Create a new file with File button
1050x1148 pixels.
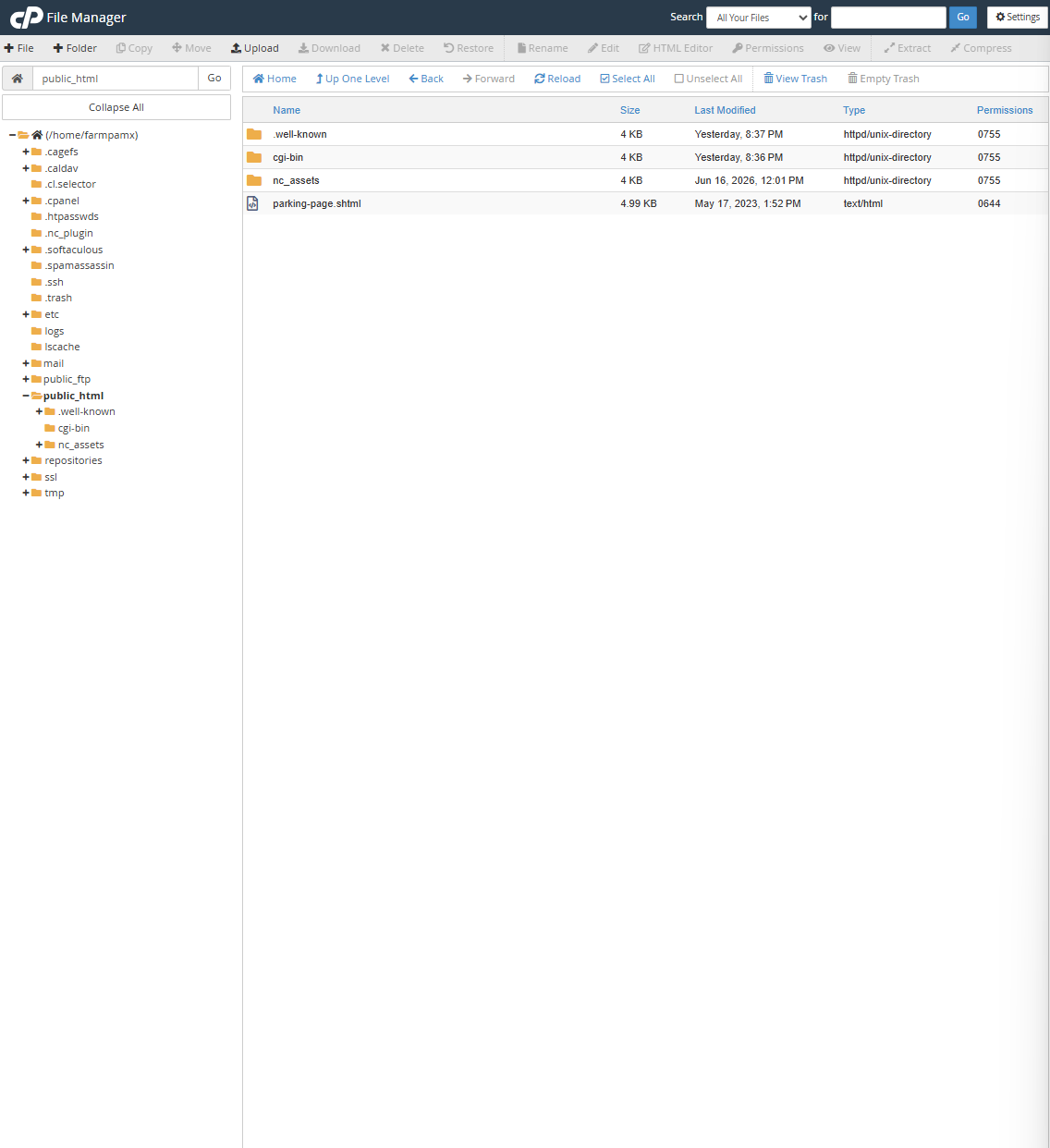point(19,48)
